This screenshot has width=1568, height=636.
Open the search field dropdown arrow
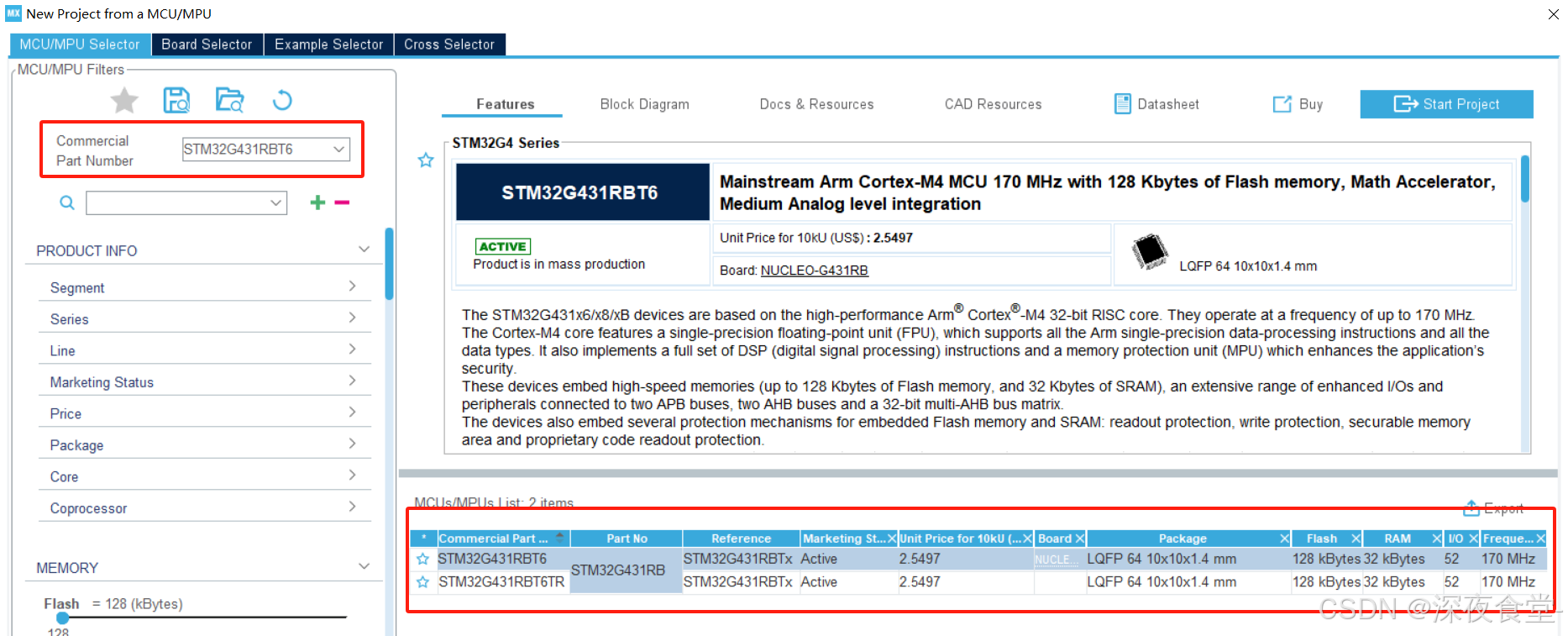coord(275,202)
